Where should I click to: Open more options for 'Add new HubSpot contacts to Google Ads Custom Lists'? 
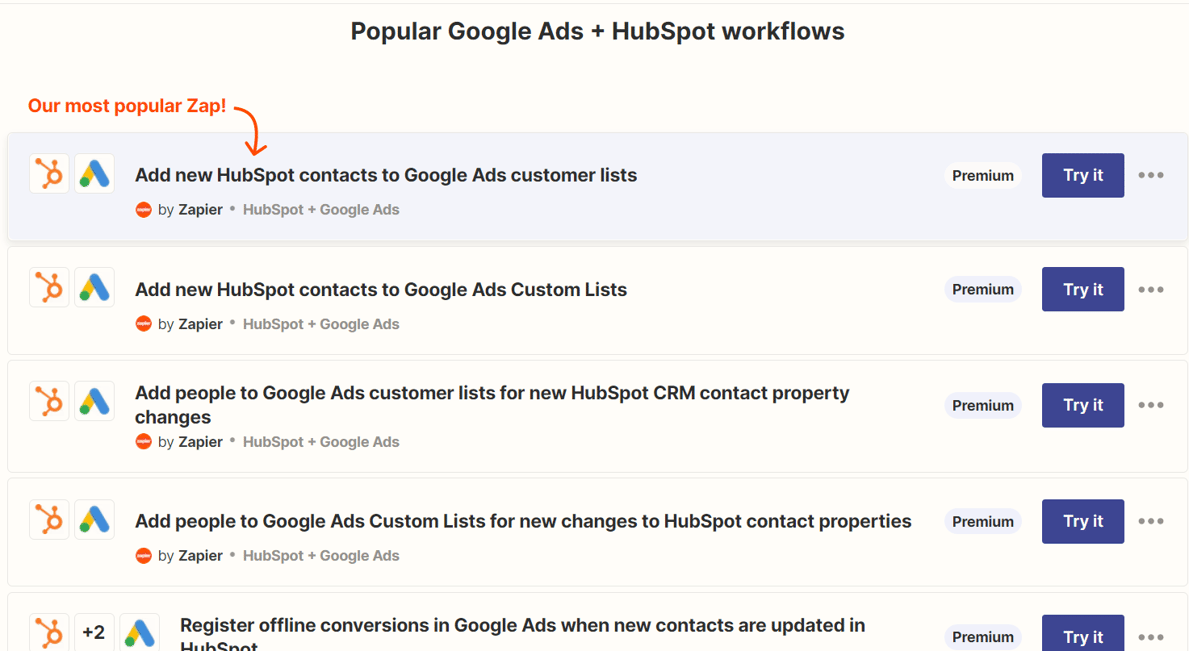pos(1150,290)
